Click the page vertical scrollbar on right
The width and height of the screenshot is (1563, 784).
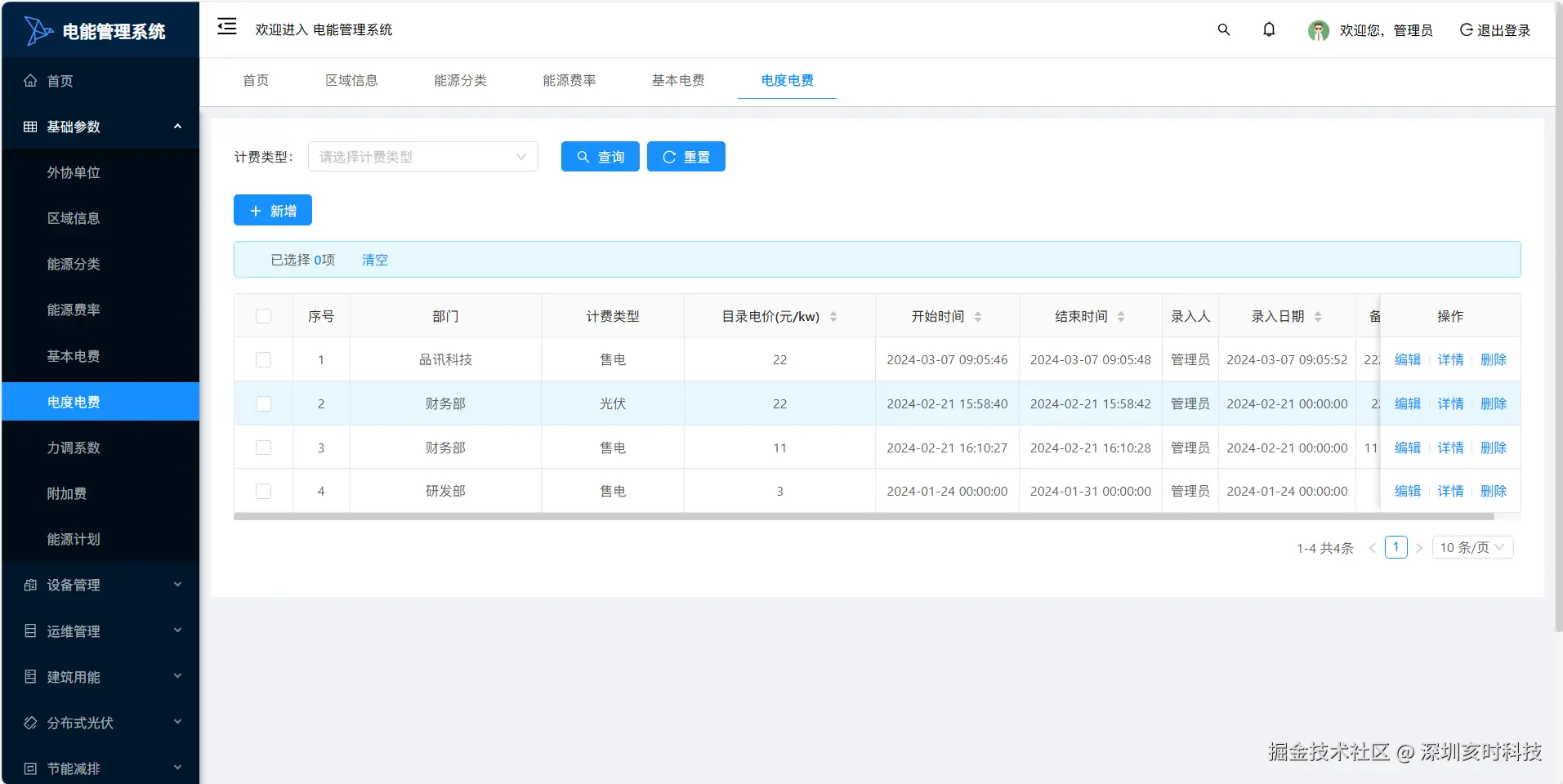[x=1558, y=317]
